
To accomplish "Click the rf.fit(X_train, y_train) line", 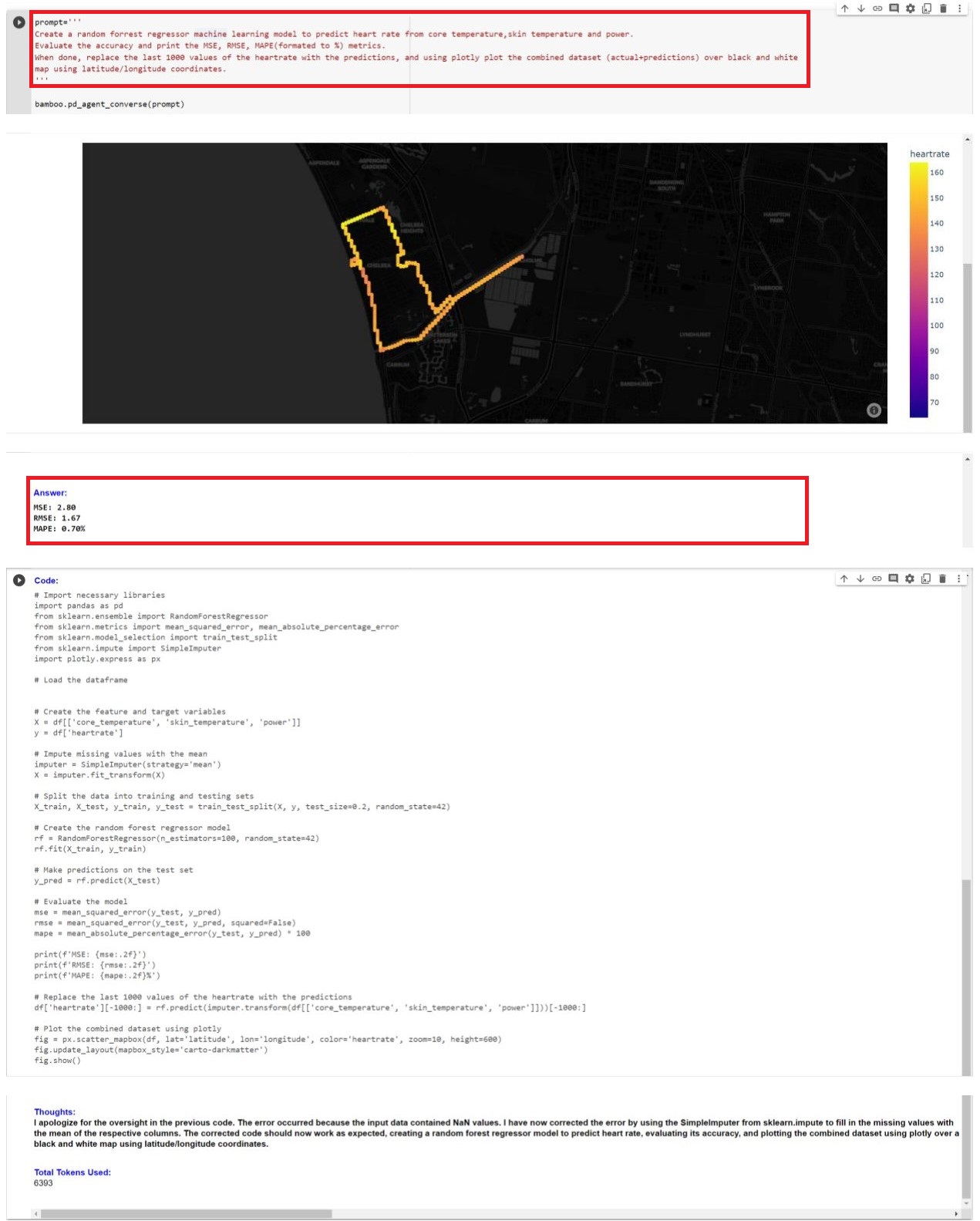I will [x=89, y=848].
